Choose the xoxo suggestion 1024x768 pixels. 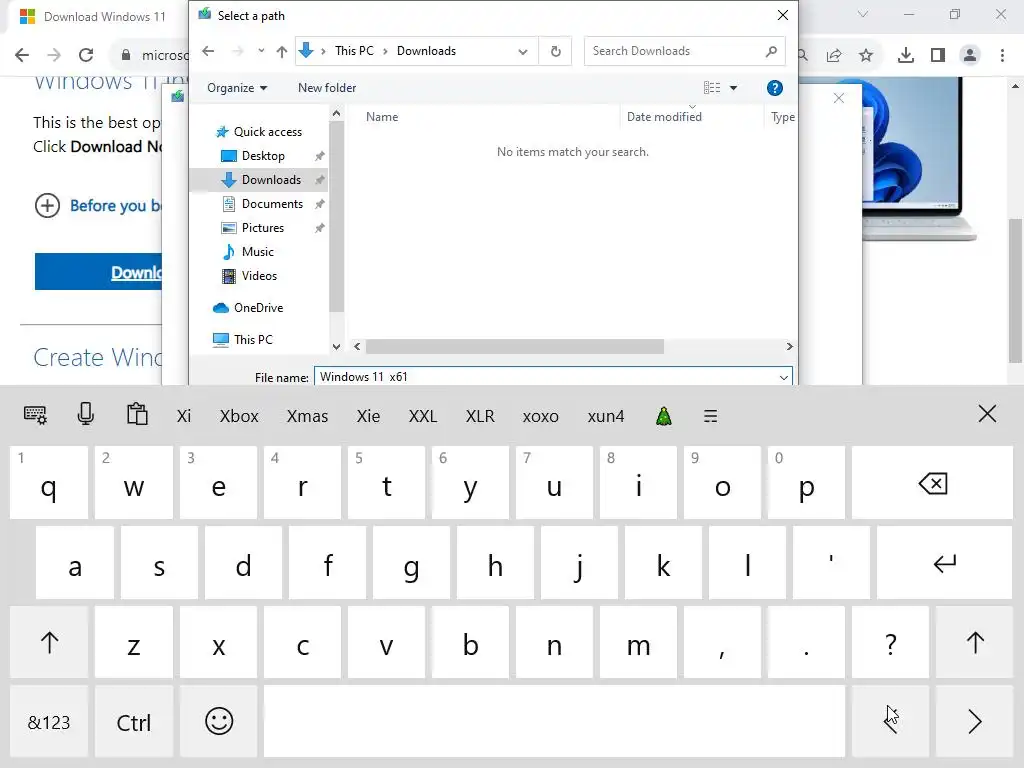(540, 416)
